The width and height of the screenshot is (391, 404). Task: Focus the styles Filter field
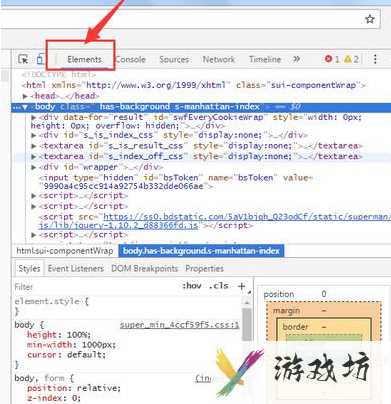[95, 287]
